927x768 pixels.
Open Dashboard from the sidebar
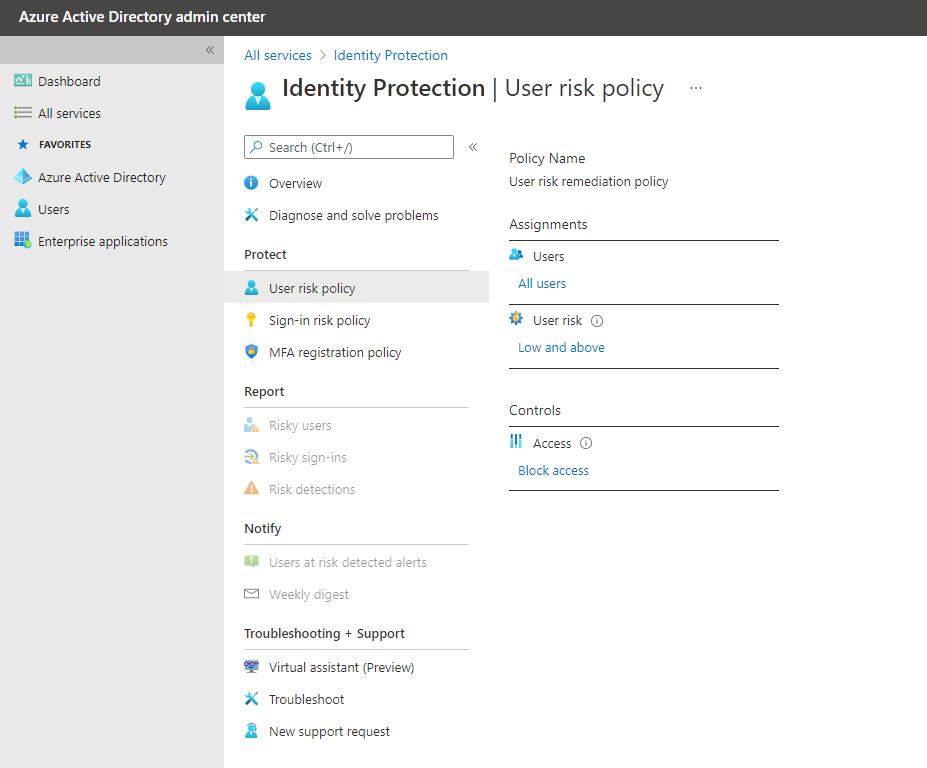(69, 81)
